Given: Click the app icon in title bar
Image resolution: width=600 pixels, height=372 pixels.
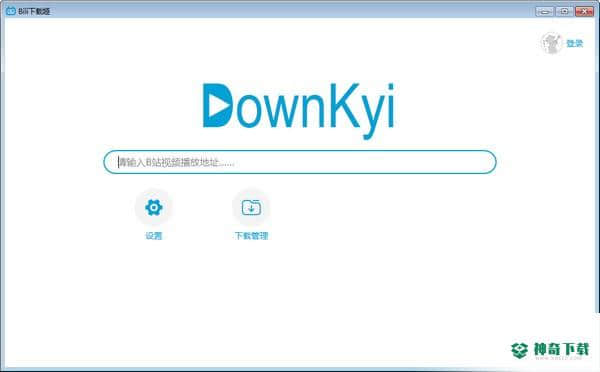Looking at the screenshot, I should tap(11, 11).
